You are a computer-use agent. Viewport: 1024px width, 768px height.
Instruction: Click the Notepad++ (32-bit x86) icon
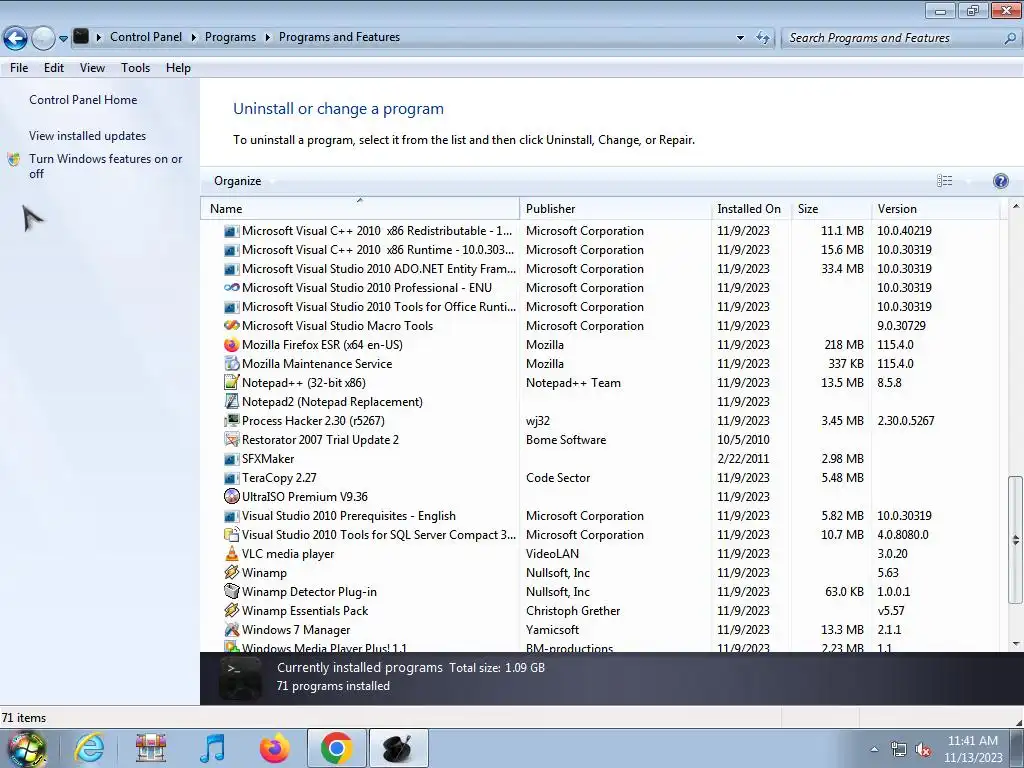pos(231,382)
